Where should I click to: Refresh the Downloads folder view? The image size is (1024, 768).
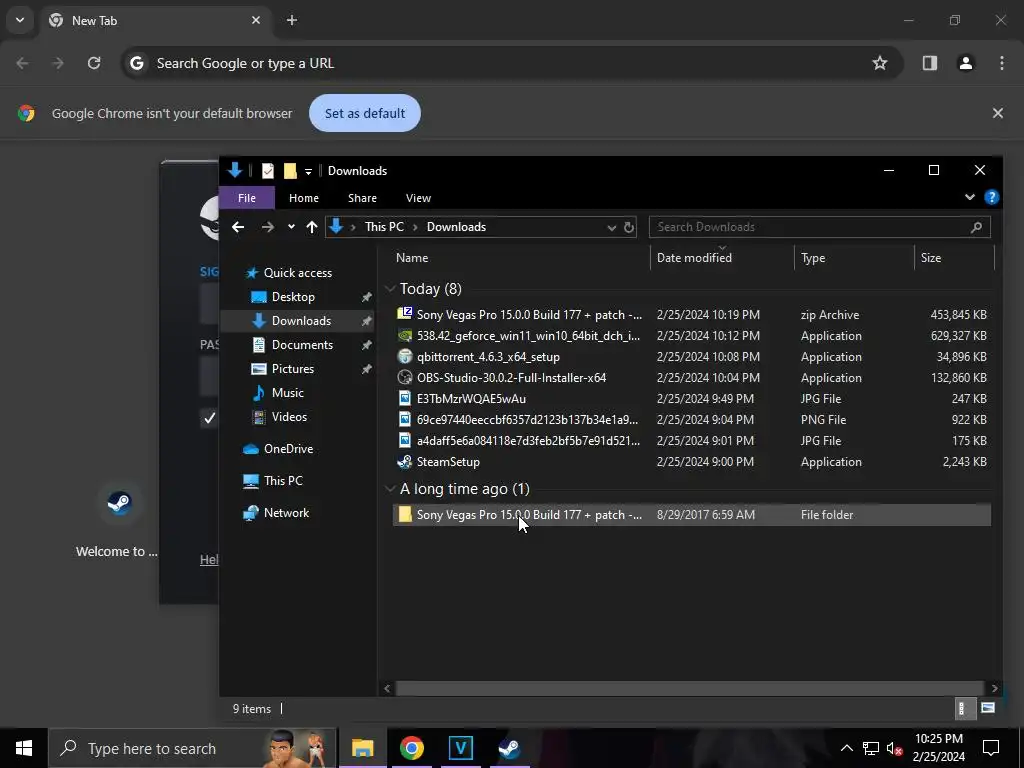628,227
